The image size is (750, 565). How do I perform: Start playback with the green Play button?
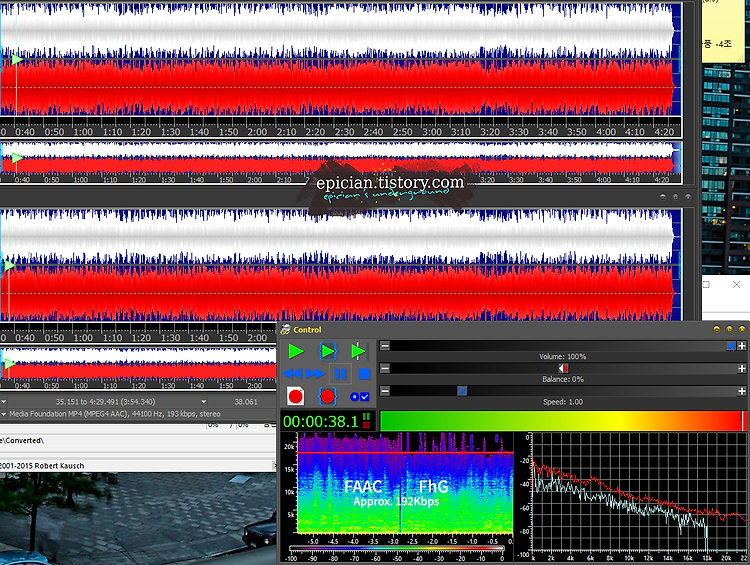[296, 351]
